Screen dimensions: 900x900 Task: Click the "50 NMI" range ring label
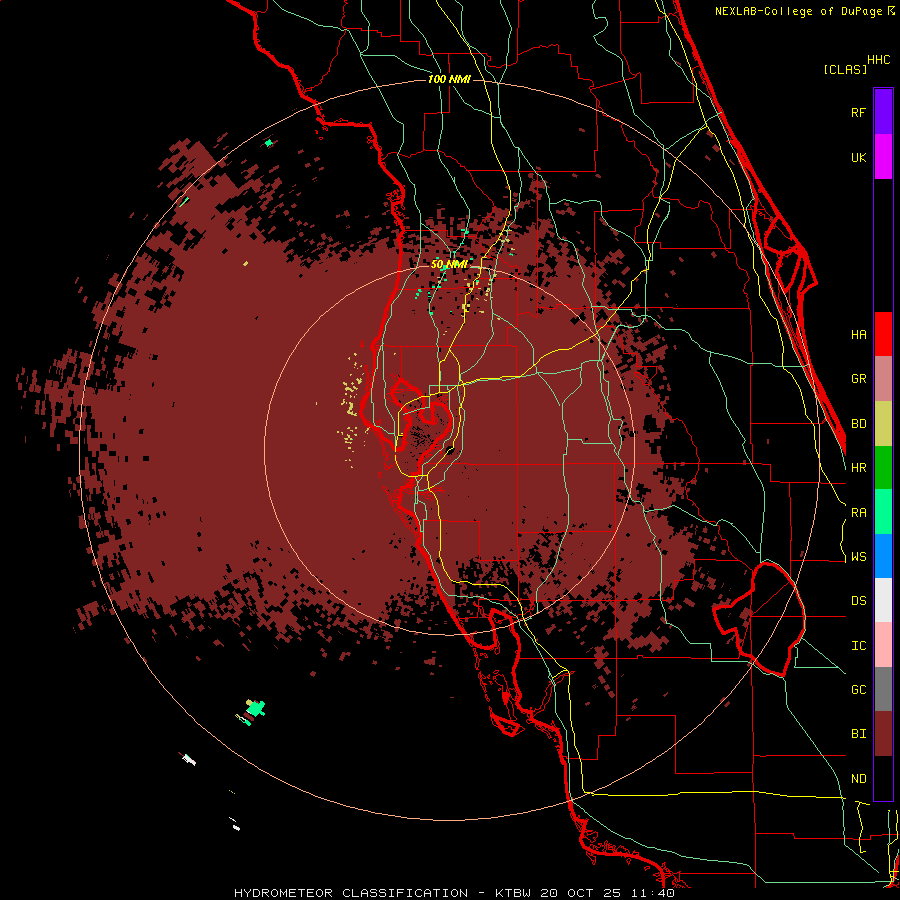point(449,265)
